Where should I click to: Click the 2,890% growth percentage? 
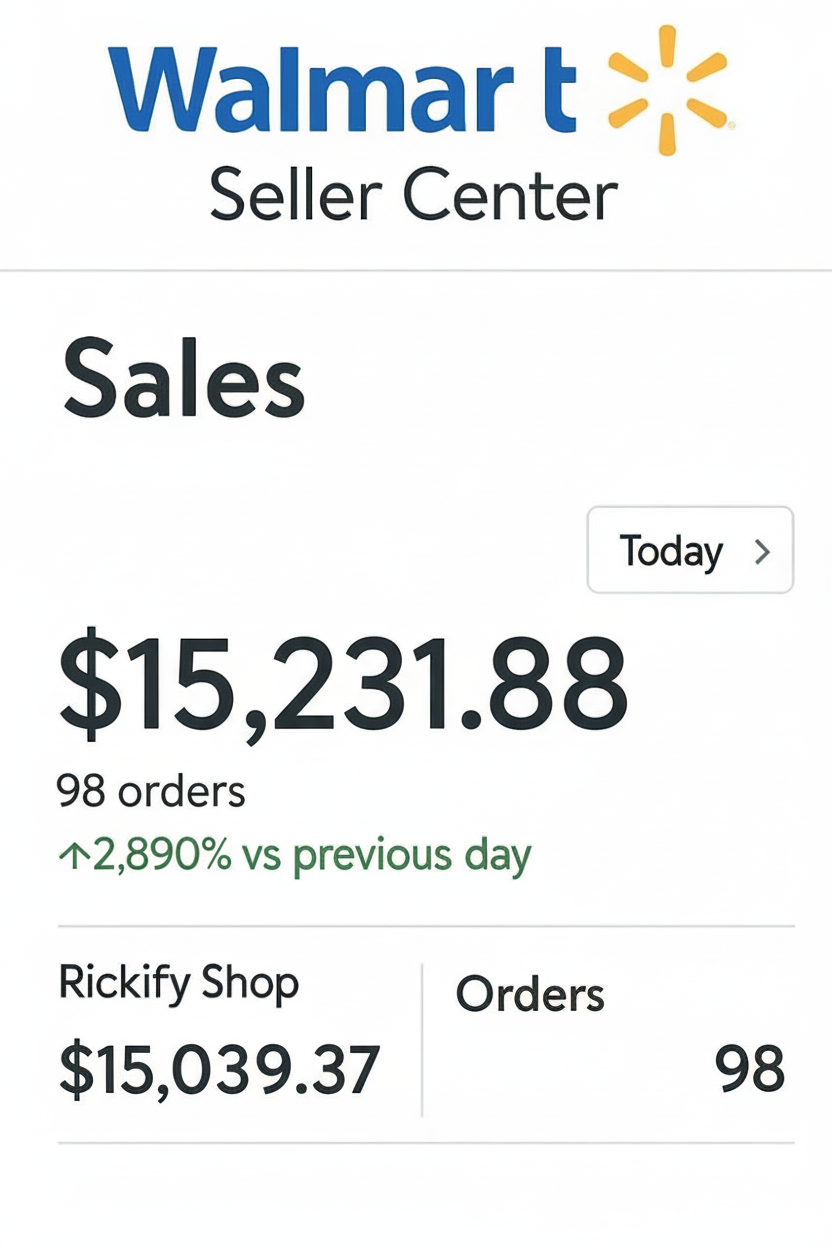[162, 857]
